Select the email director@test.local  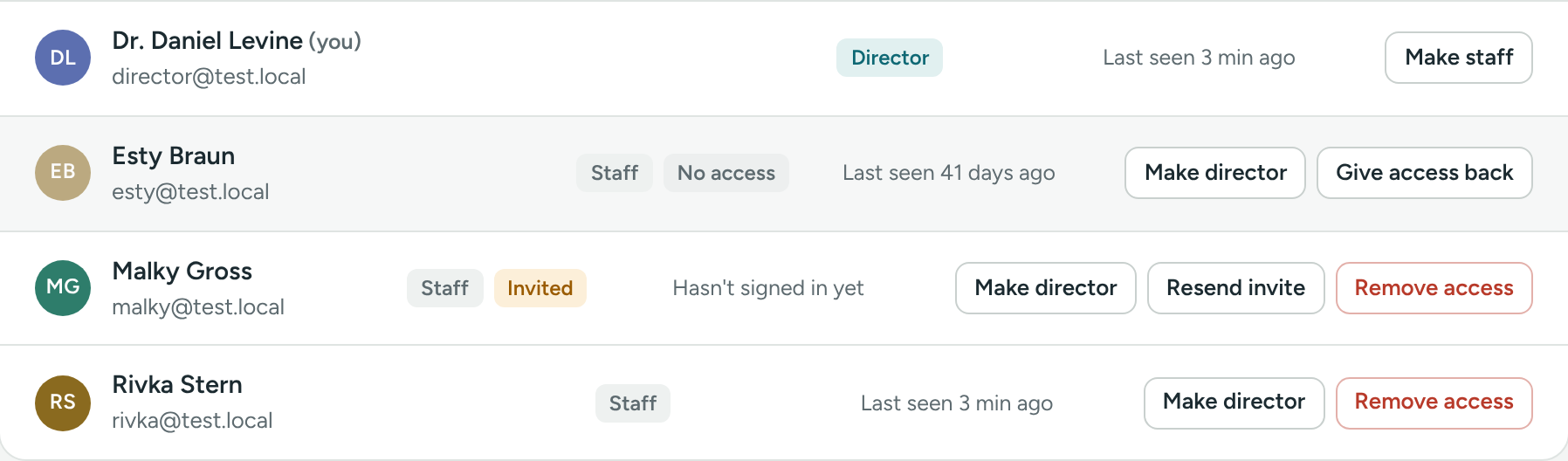pos(209,77)
